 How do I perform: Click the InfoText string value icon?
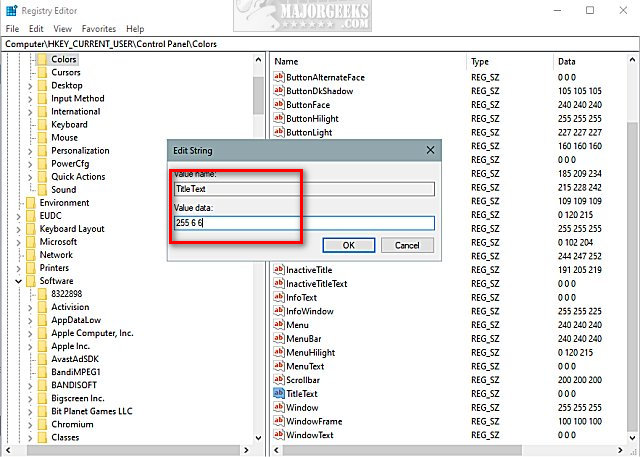(x=279, y=297)
